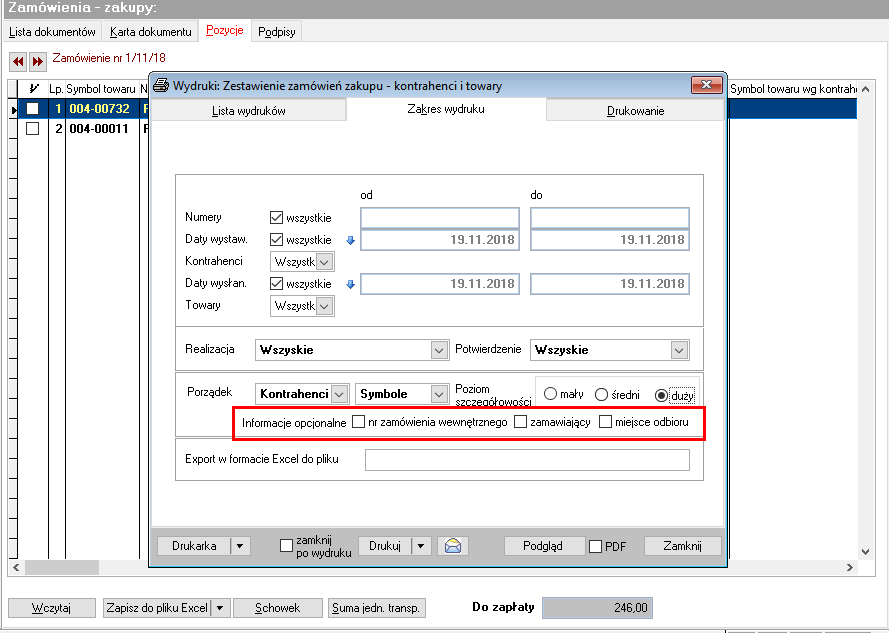Go to the previous document with the double-left arrow
889x633 pixels.
click(x=18, y=61)
